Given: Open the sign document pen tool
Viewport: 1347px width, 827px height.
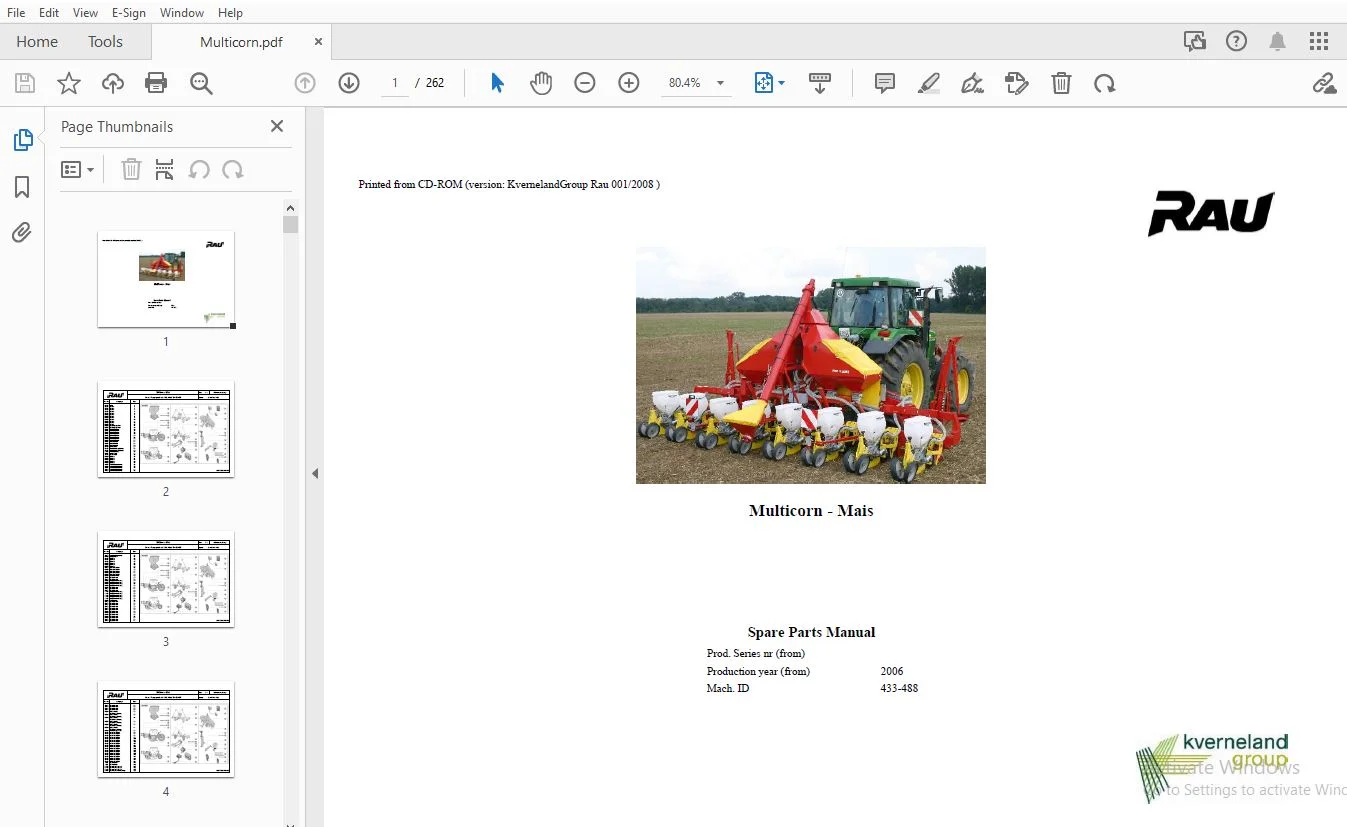Looking at the screenshot, I should (973, 83).
